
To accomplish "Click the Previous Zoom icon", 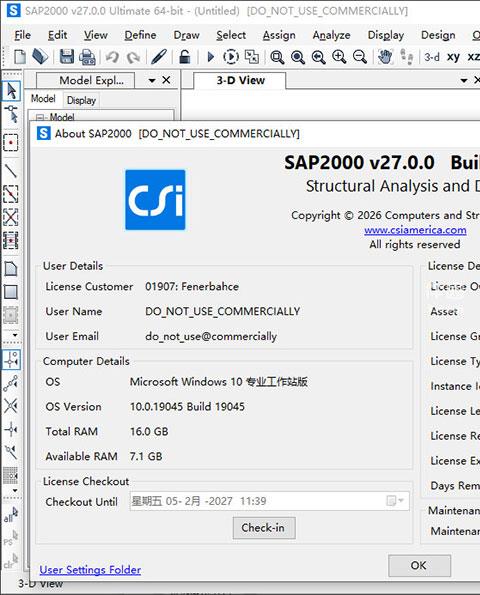I will 318,57.
